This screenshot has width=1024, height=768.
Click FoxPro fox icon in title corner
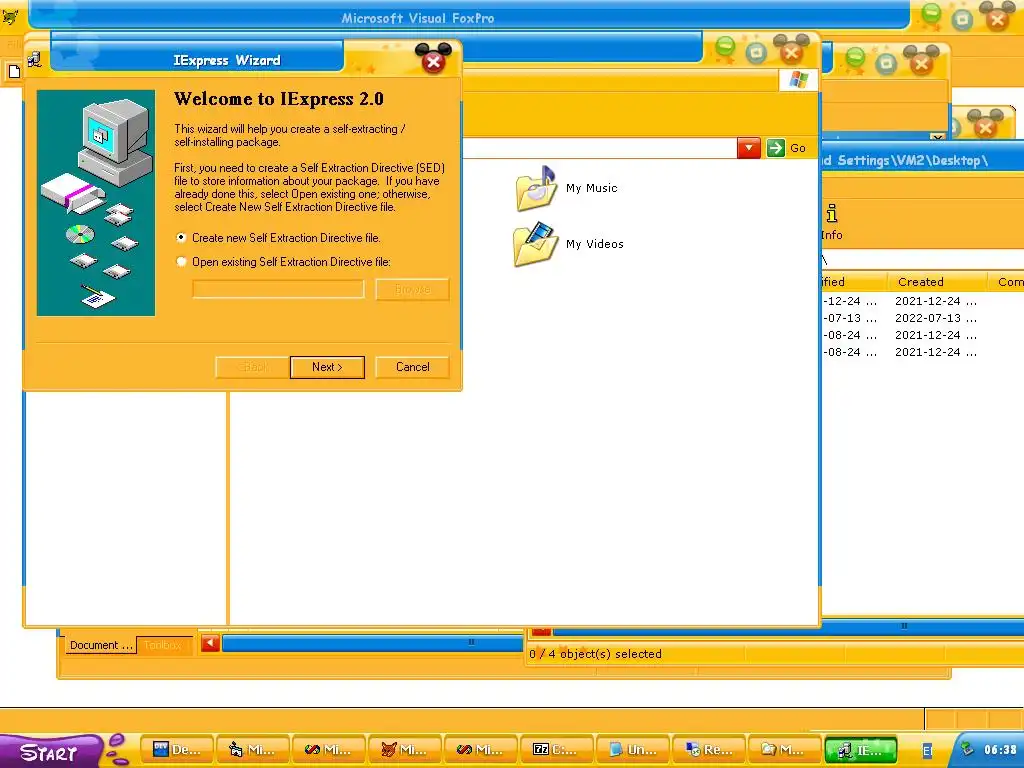click(10, 16)
